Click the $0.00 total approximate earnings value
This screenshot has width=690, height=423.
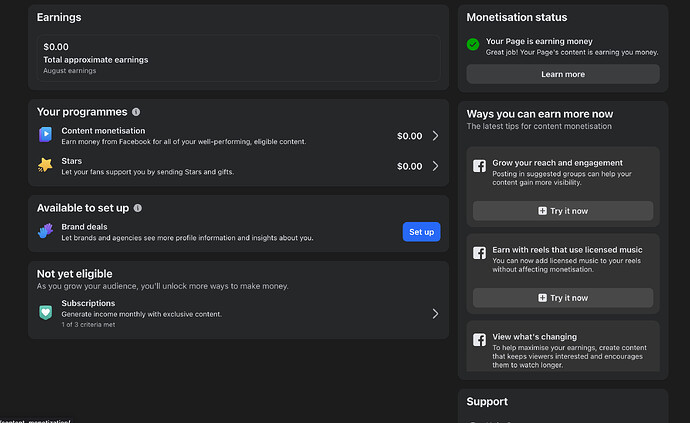click(x=56, y=47)
